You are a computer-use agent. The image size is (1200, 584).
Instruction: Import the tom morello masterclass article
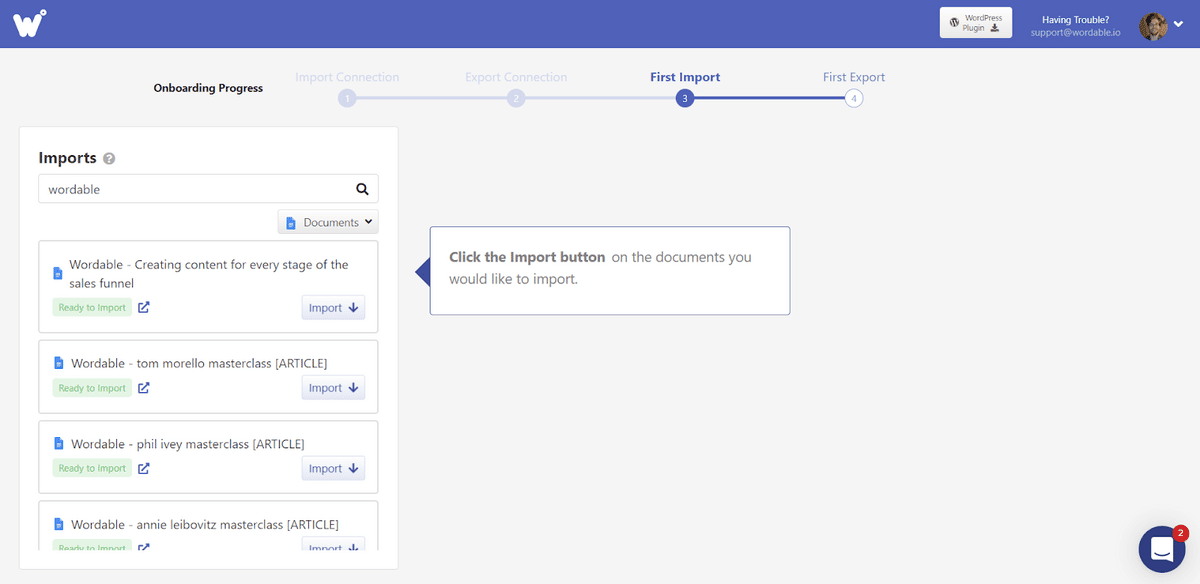[333, 387]
